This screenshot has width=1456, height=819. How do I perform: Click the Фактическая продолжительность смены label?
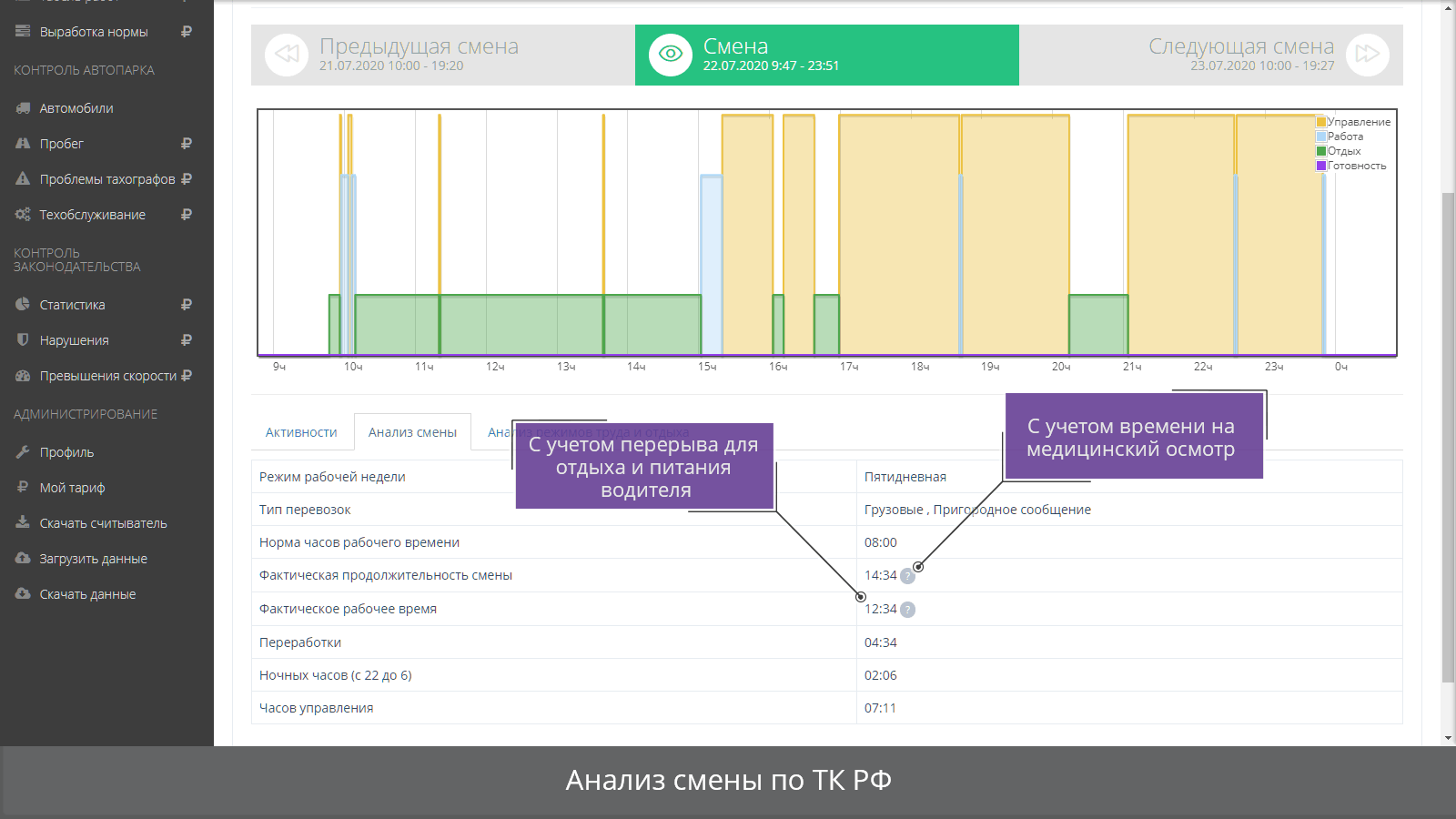386,575
